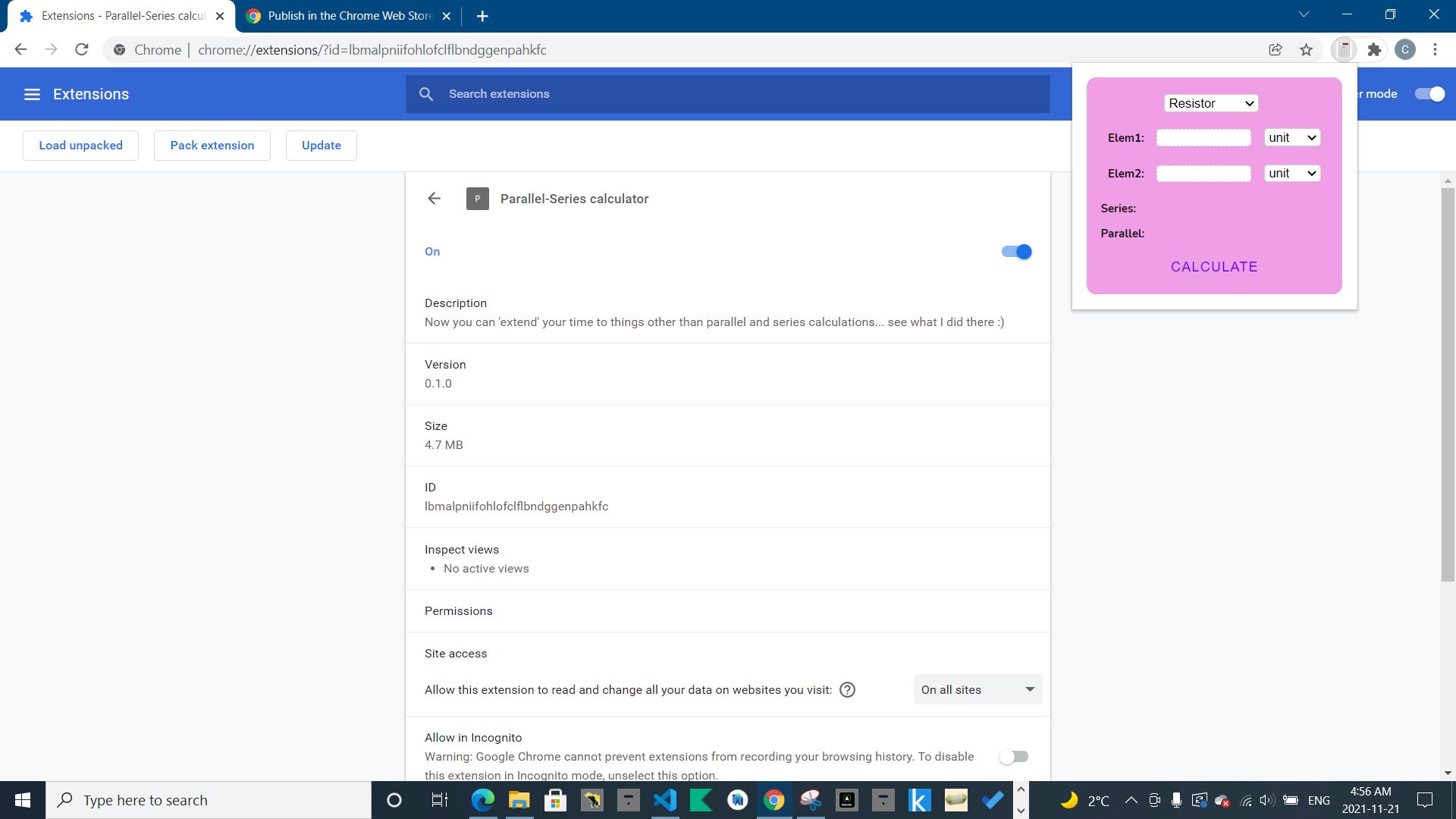The height and width of the screenshot is (819, 1456).
Task: Switch to Publish in the Chrome Web Store tab
Action: (x=349, y=16)
